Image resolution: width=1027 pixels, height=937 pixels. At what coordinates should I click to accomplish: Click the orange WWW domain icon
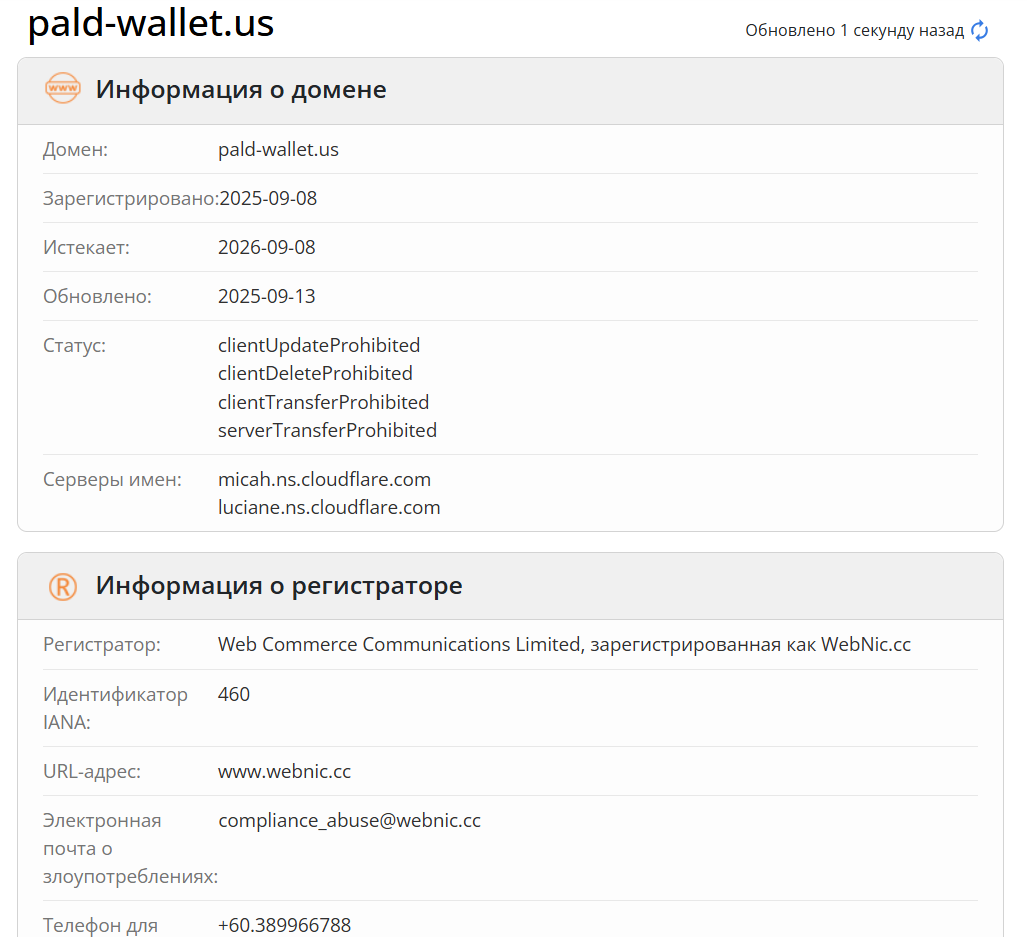(x=62, y=89)
